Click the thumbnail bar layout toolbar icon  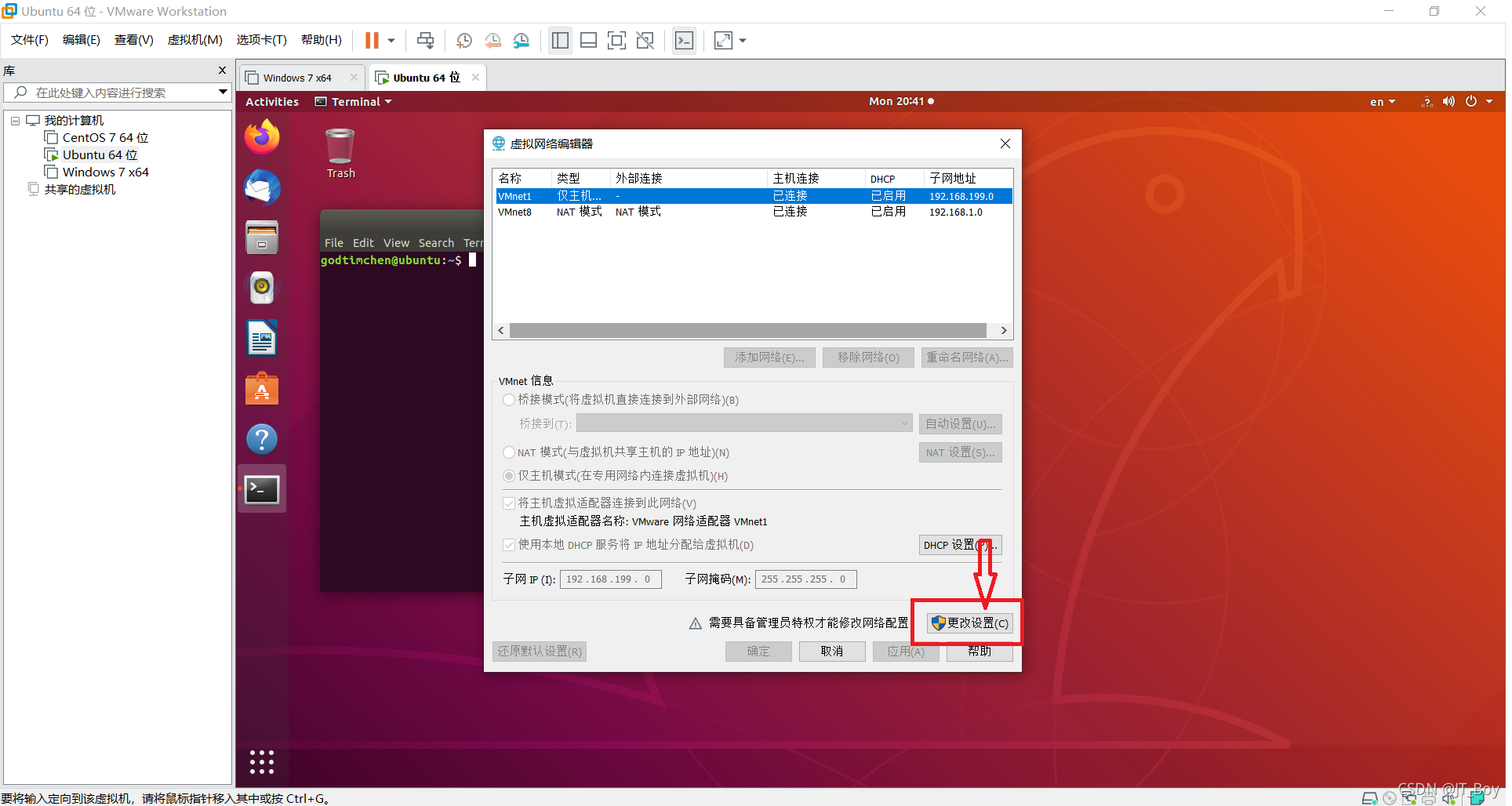(x=589, y=40)
